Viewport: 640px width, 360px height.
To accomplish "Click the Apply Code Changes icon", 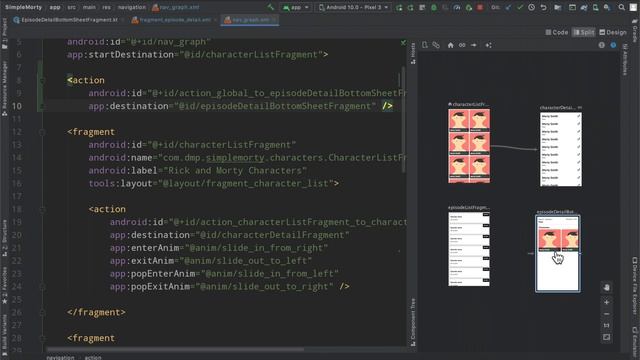I will [x=422, y=7].
